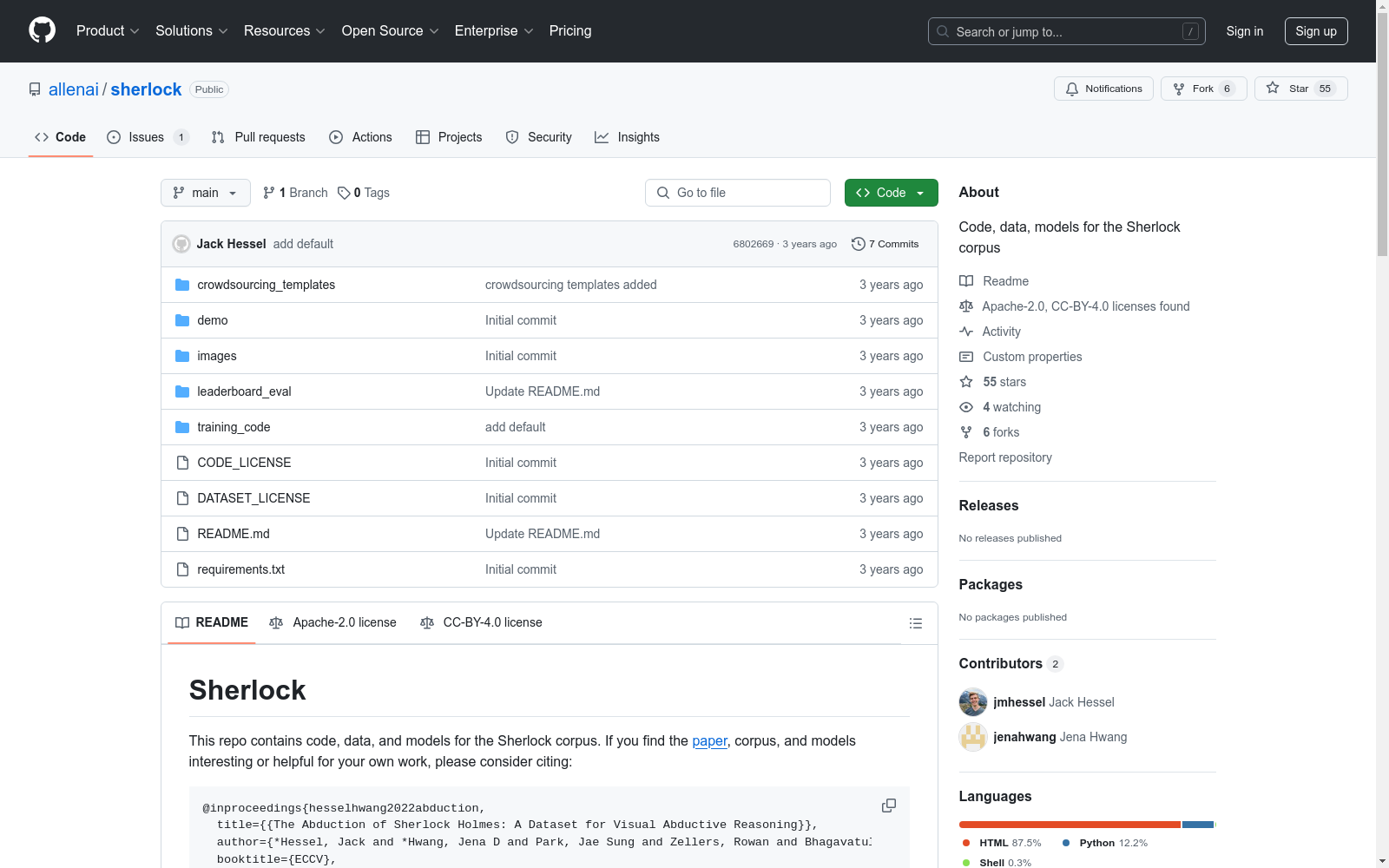Click the language distribution color bar
The image size is (1389, 868).
click(x=1088, y=825)
